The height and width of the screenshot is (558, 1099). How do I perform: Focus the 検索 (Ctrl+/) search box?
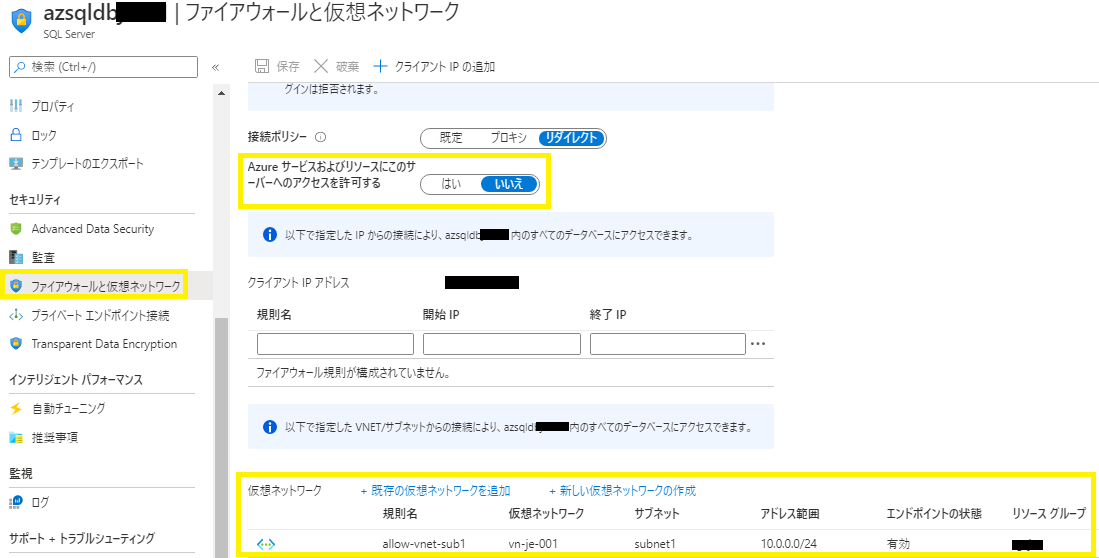103,67
